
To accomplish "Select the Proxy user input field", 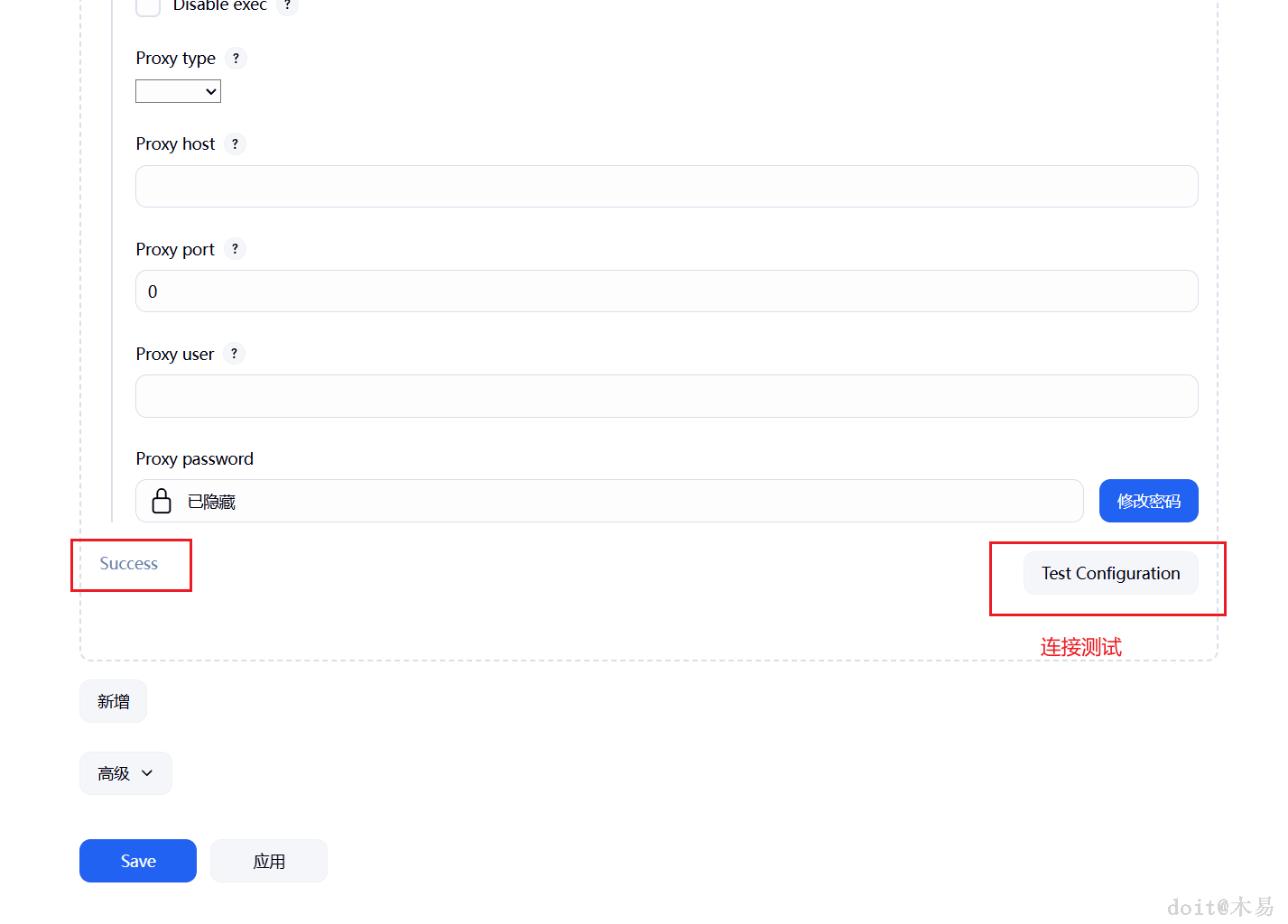I will (x=666, y=396).
